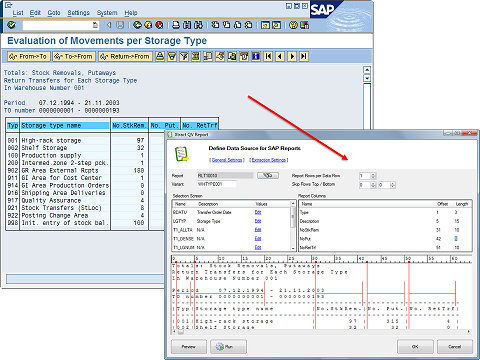Screen dimensions: 480x360
Task: Increase the Skip Rows Top value
Action: (x=373, y=183)
